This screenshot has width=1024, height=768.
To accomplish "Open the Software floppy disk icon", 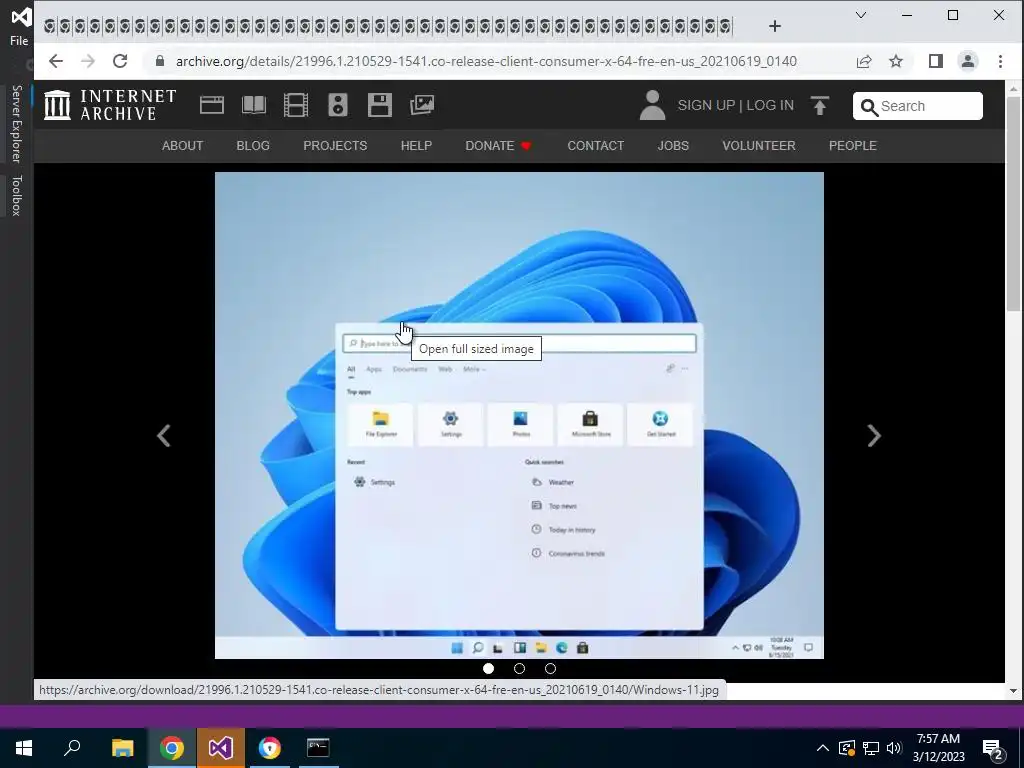I will (379, 105).
